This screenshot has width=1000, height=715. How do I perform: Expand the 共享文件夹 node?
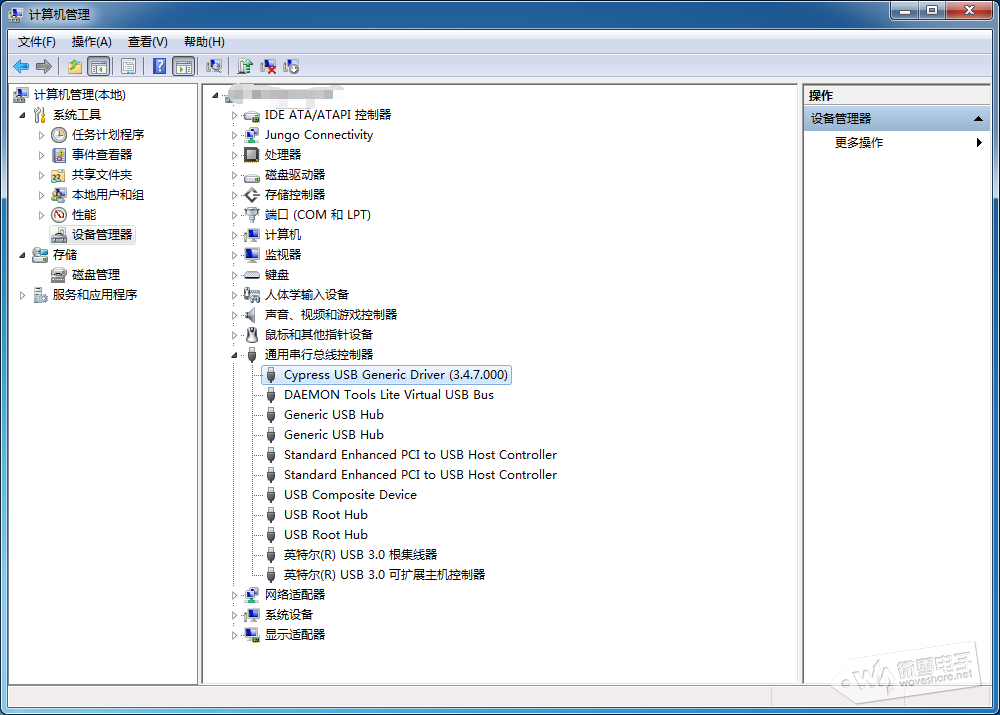(x=41, y=175)
